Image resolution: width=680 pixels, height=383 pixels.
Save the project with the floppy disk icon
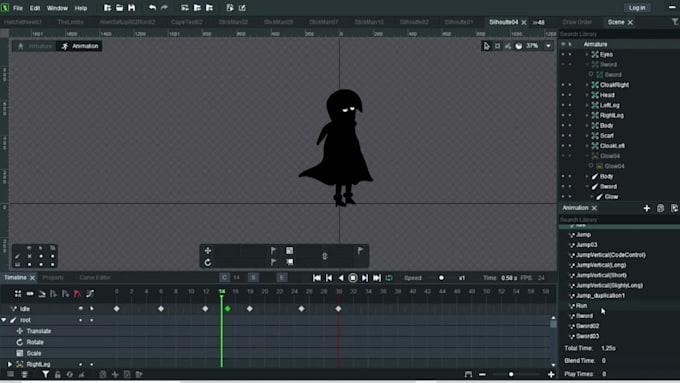coord(131,7)
